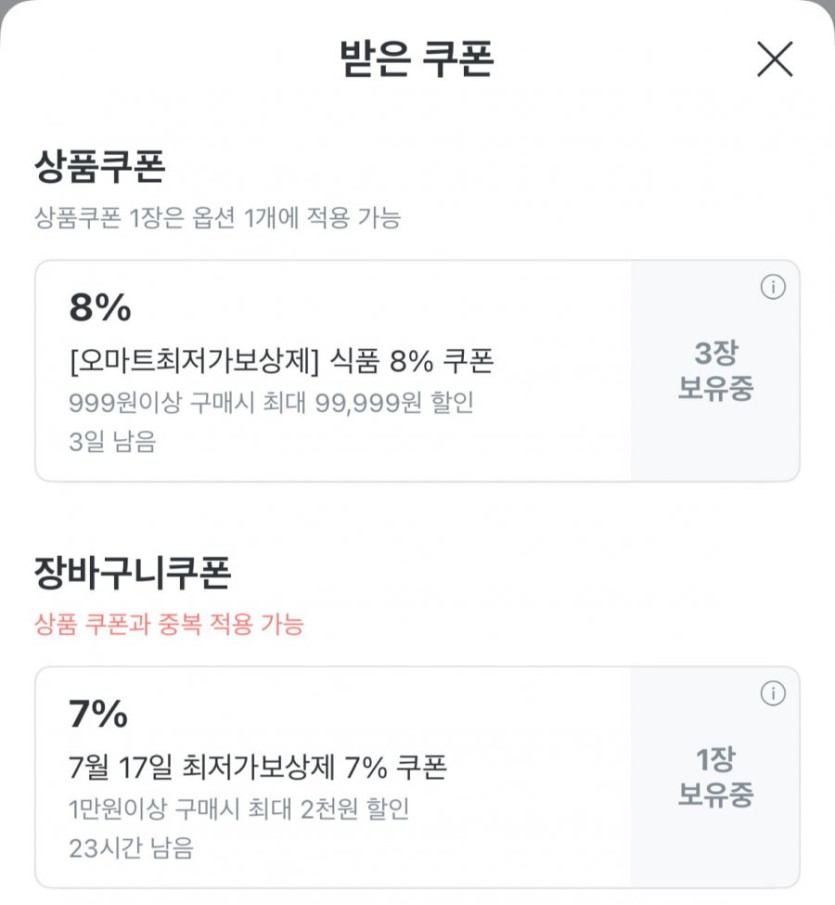
Task: Click the 1만원이상 구매시 최대 2천원 할인 text
Action: coord(240,809)
